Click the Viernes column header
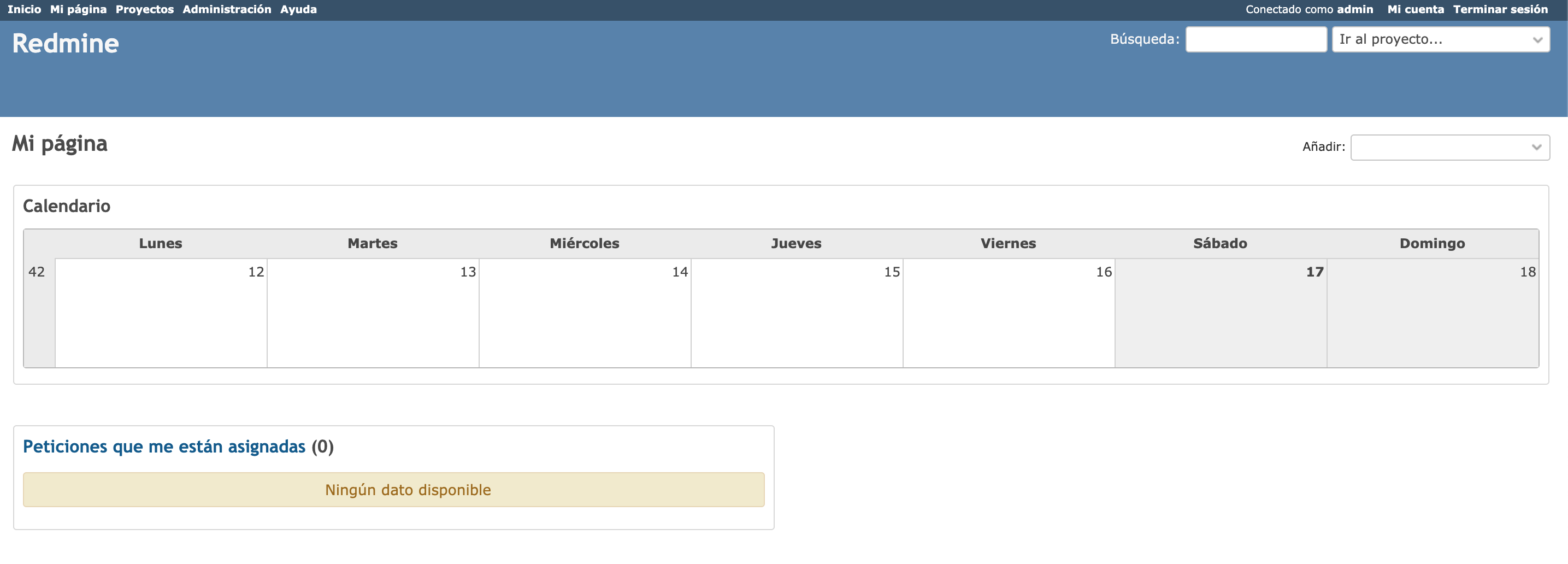The image size is (1568, 564). (1008, 243)
